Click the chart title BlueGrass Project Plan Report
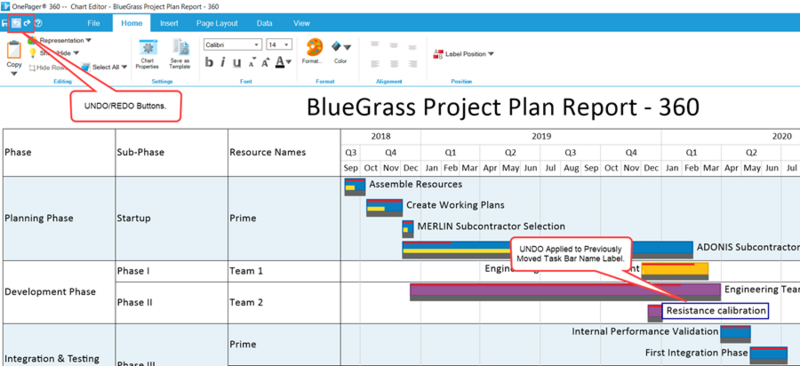 pyautogui.click(x=503, y=108)
